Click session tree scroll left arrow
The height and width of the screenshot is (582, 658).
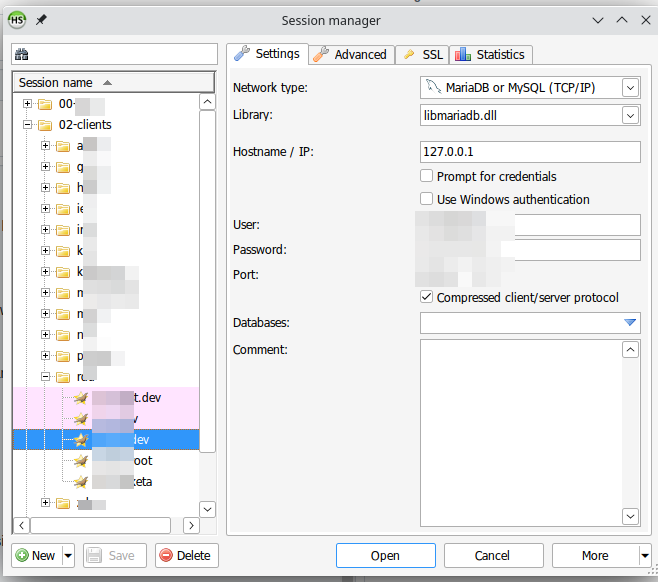tap(21, 525)
